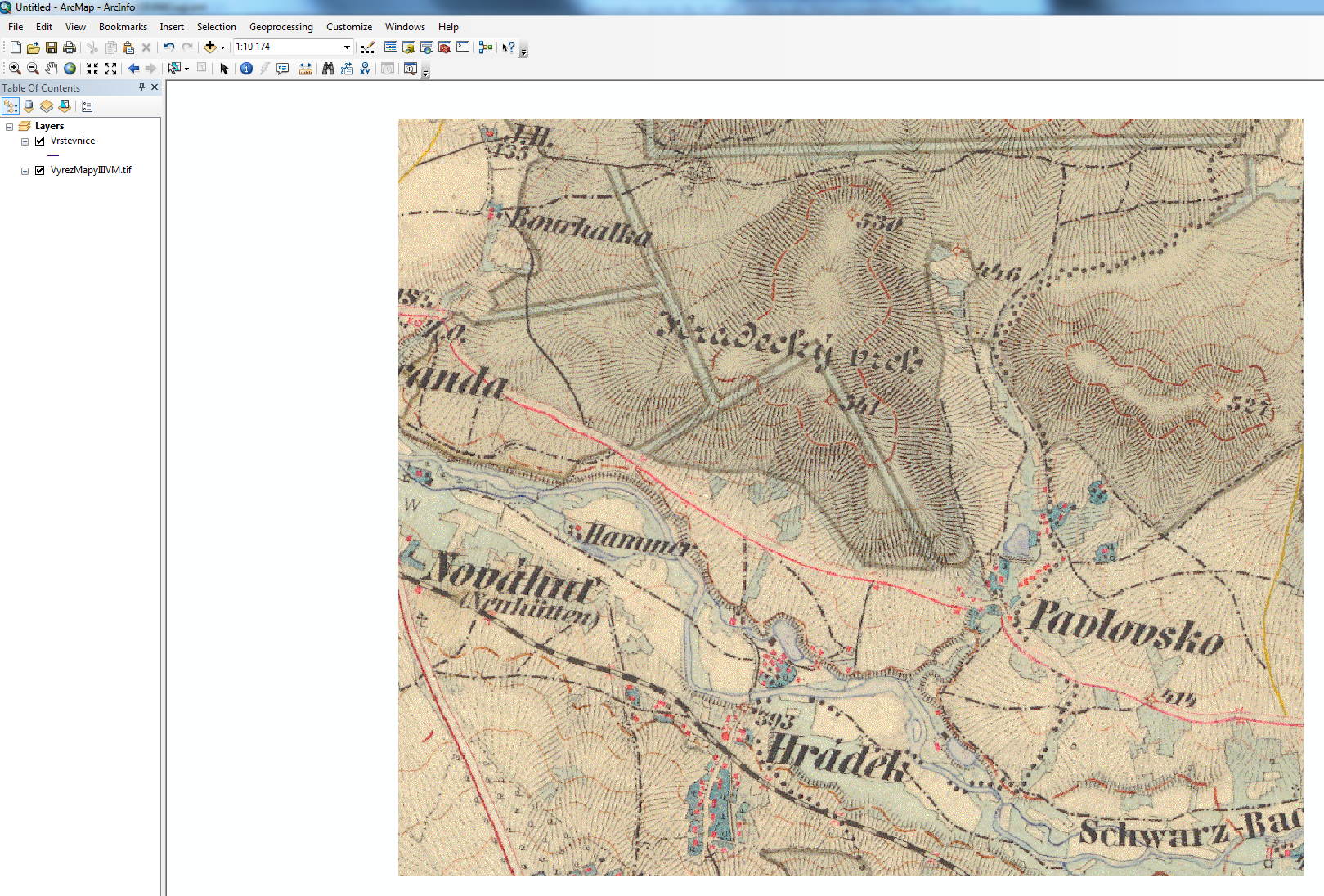Image resolution: width=1324 pixels, height=896 pixels.
Task: Launch the ModelBuilder window icon
Action: point(486,47)
